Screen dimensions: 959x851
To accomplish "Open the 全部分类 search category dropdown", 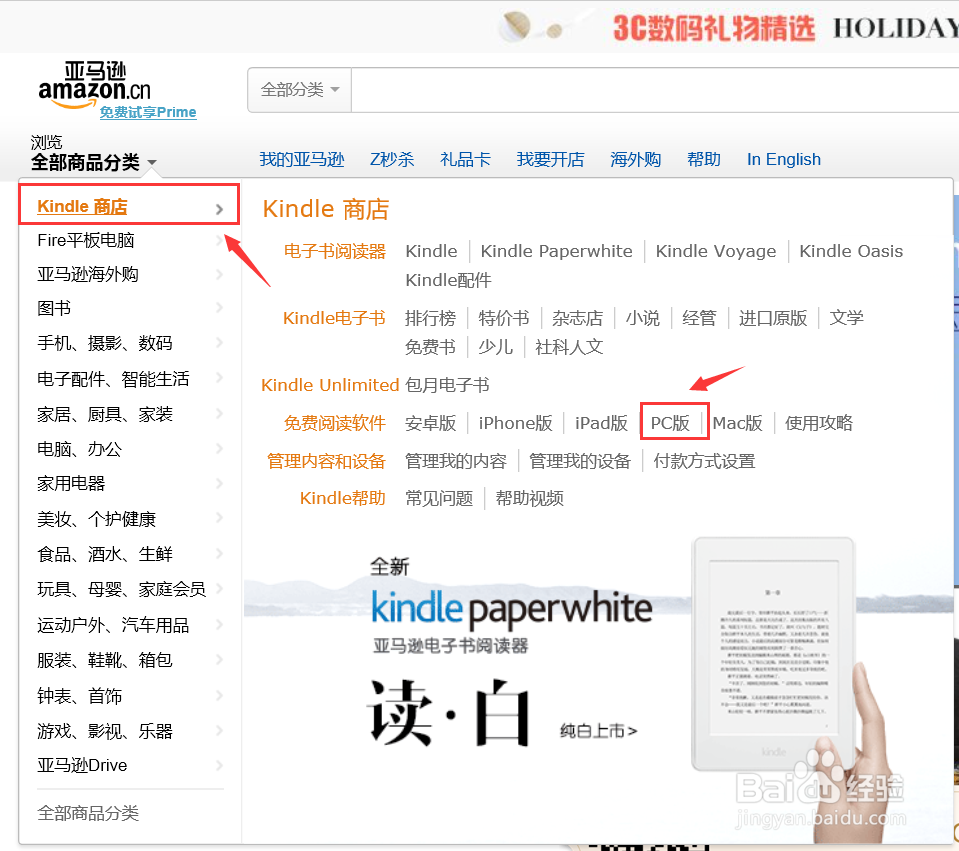I will click(300, 90).
